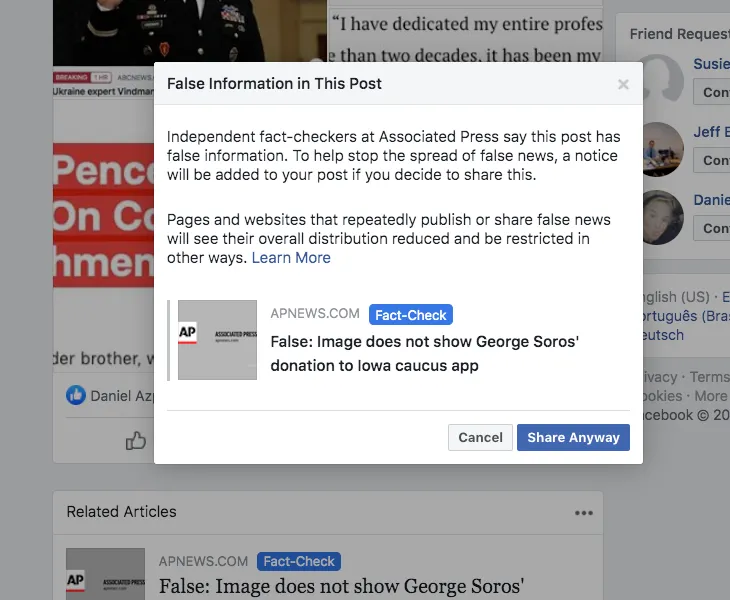The width and height of the screenshot is (730, 600).
Task: Click Danie's name in Friend Requests
Action: tap(711, 200)
